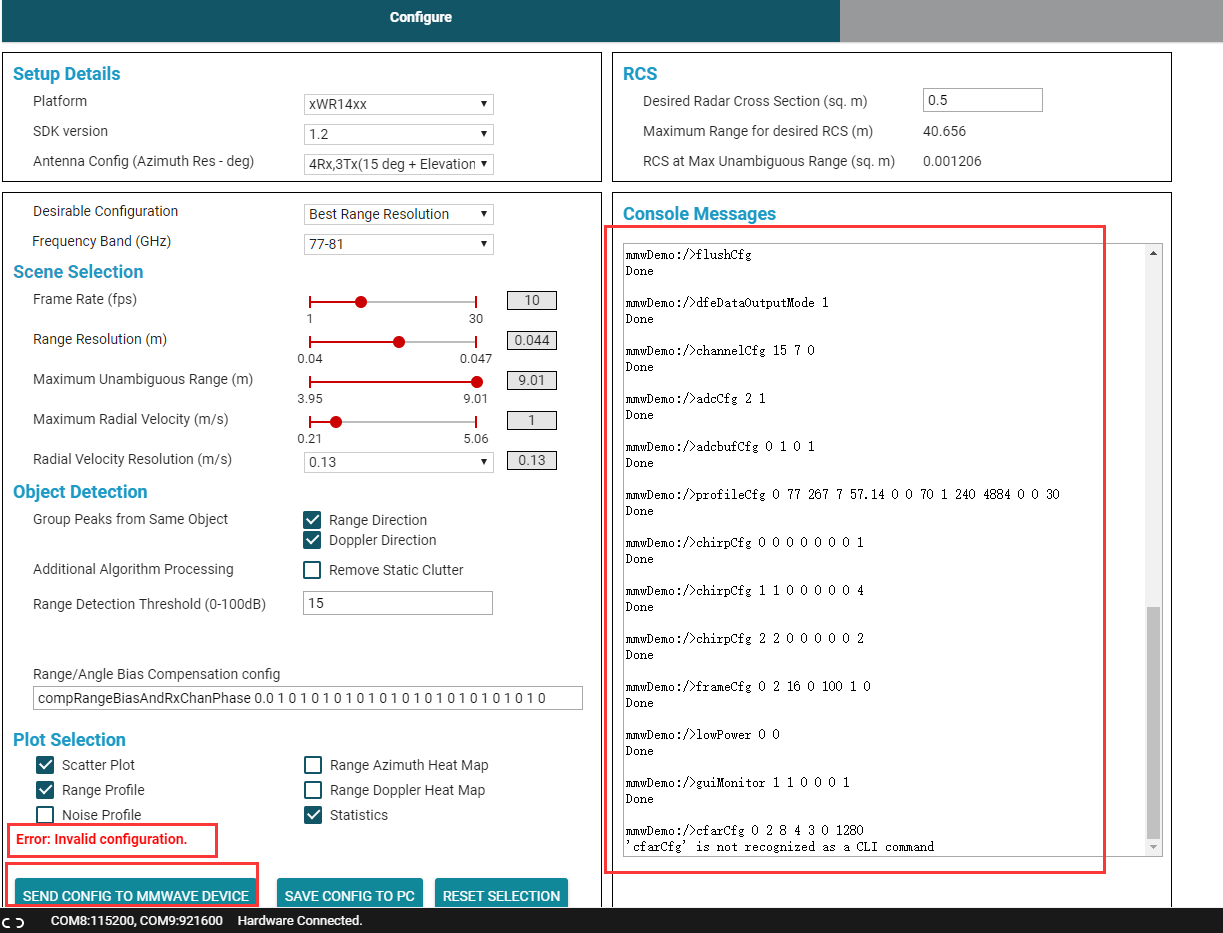
Task: Click the frameCfg 0 2 16 0 100 1 0 line
Action: (x=748, y=687)
